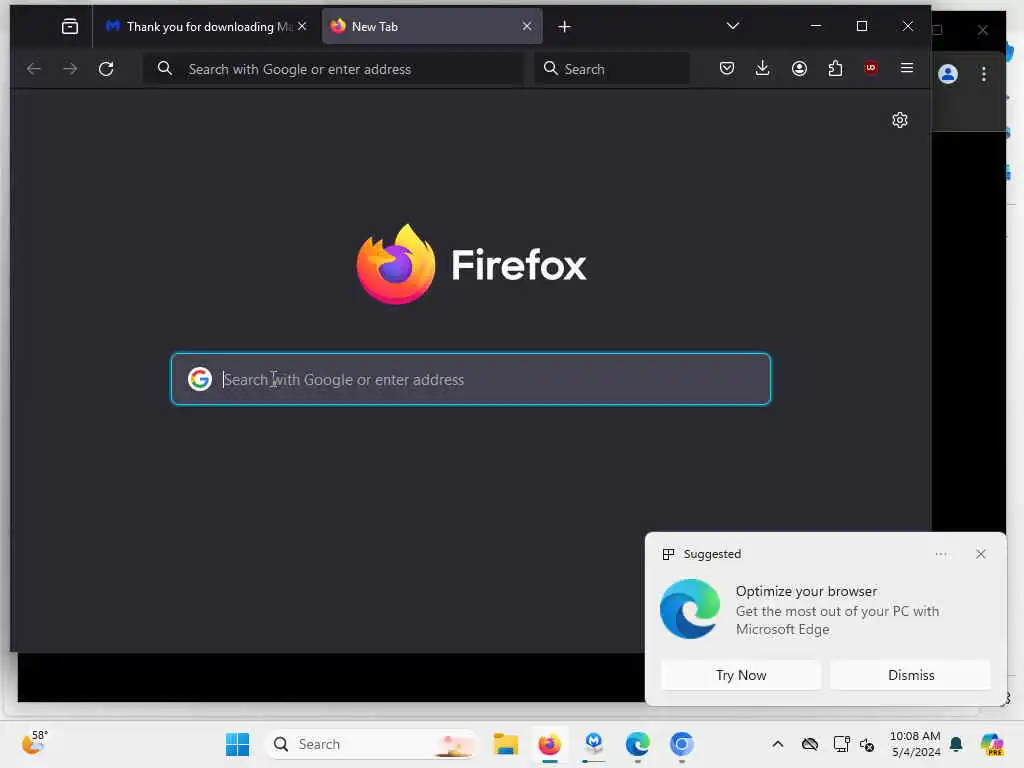Image resolution: width=1024 pixels, height=768 pixels.
Task: Open Firefox View recent browsing icon
Action: 70,27
